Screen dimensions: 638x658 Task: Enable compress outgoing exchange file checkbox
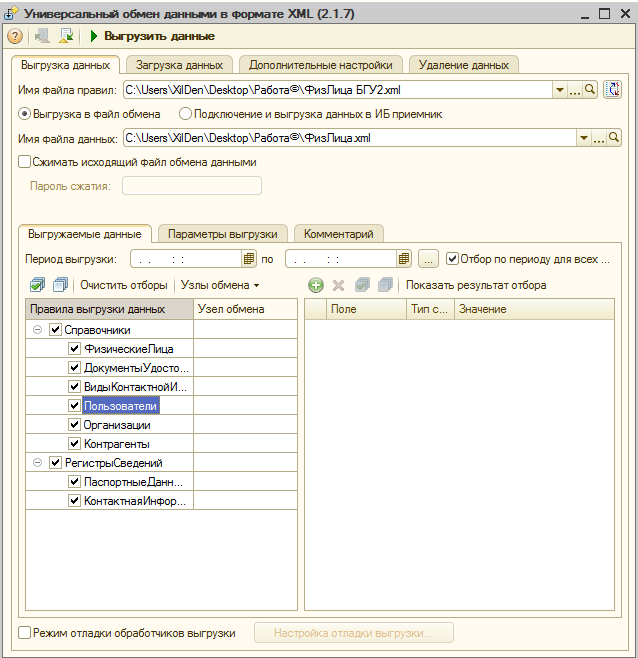point(25,162)
